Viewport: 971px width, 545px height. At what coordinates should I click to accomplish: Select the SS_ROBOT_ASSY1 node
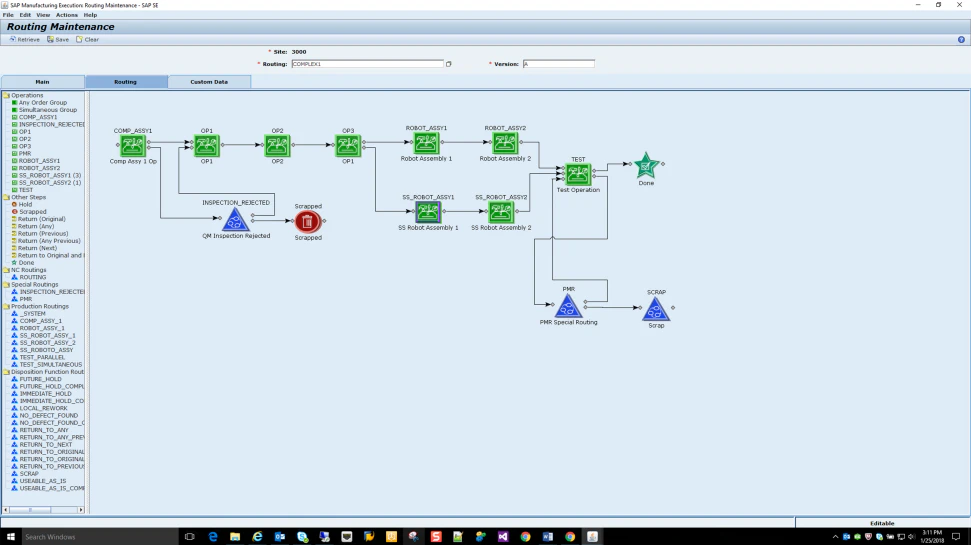coord(428,212)
